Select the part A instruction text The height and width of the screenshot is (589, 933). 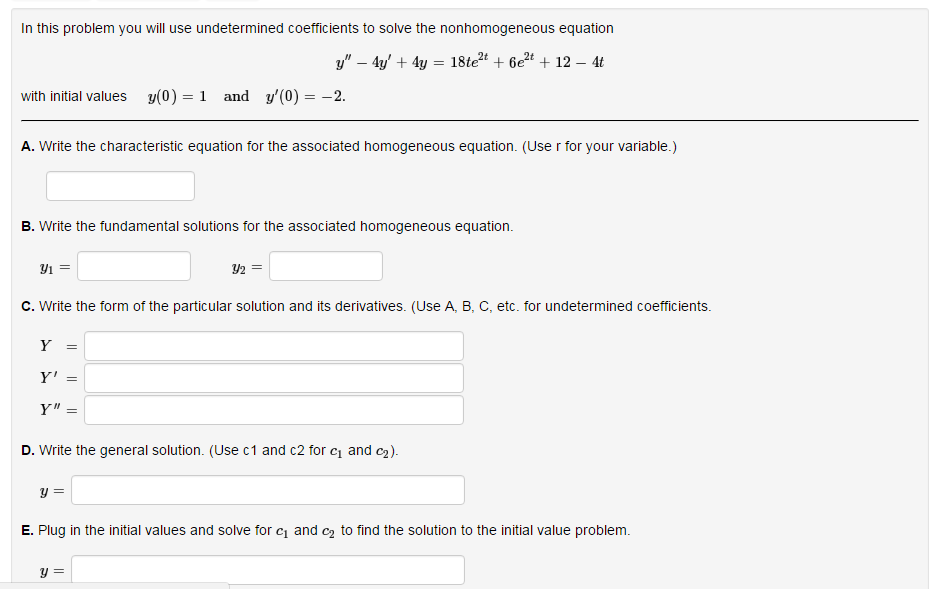pos(350,145)
